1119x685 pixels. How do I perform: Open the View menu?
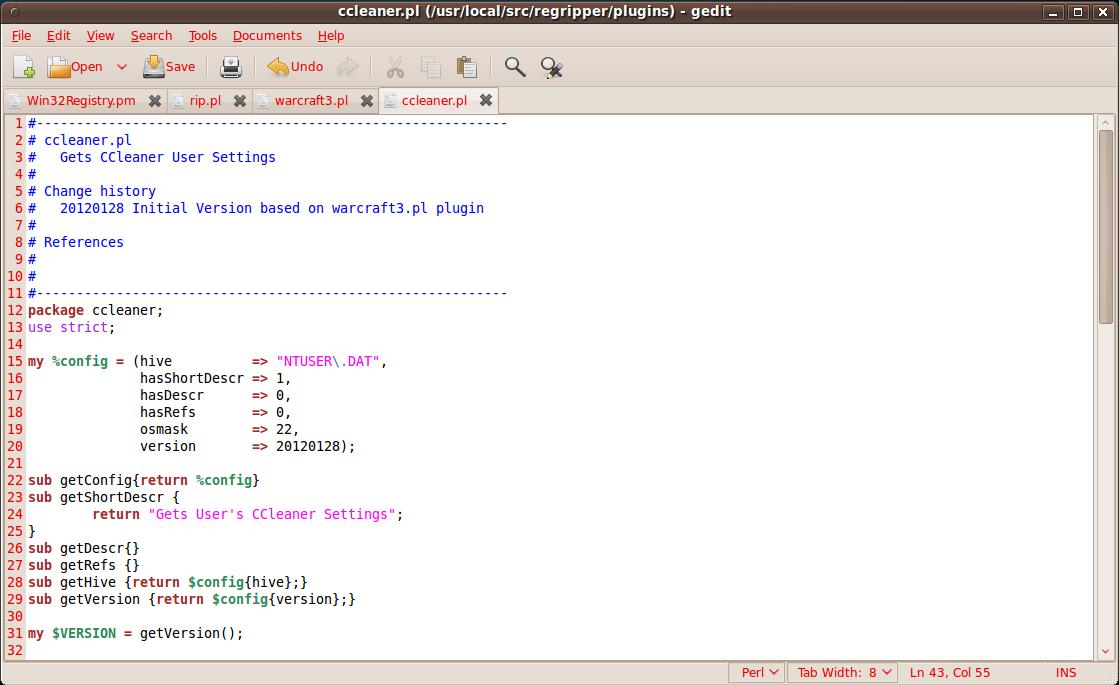pos(101,36)
